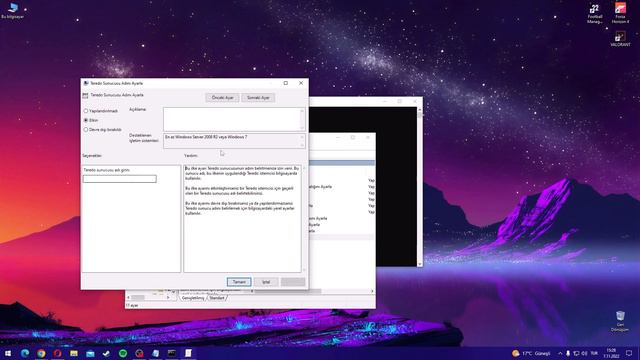This screenshot has height=360, width=640.
Task: Click the Yardım help text pane
Action: (x=242, y=218)
